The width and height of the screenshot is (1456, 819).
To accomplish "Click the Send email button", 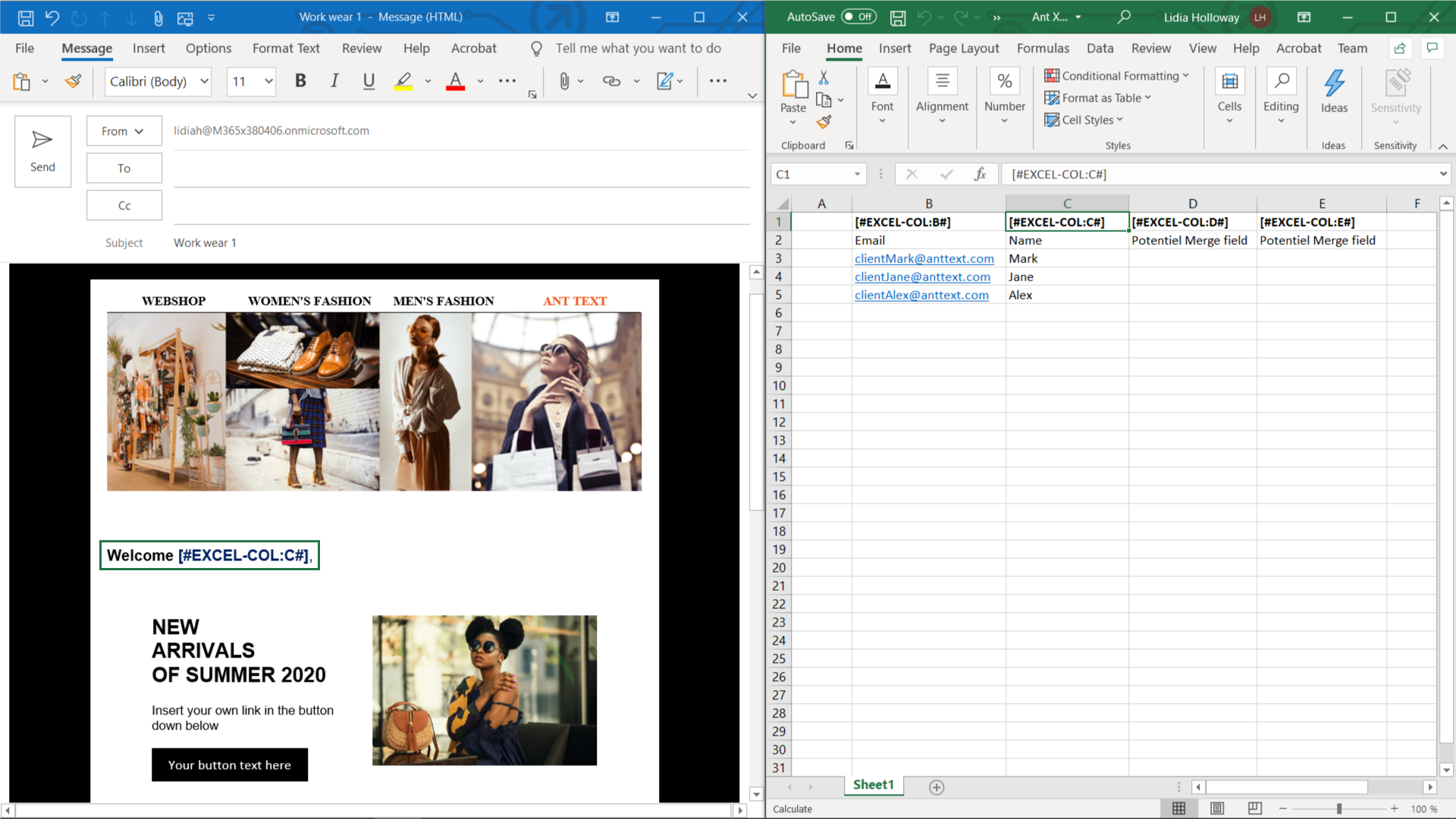I will tap(42, 151).
